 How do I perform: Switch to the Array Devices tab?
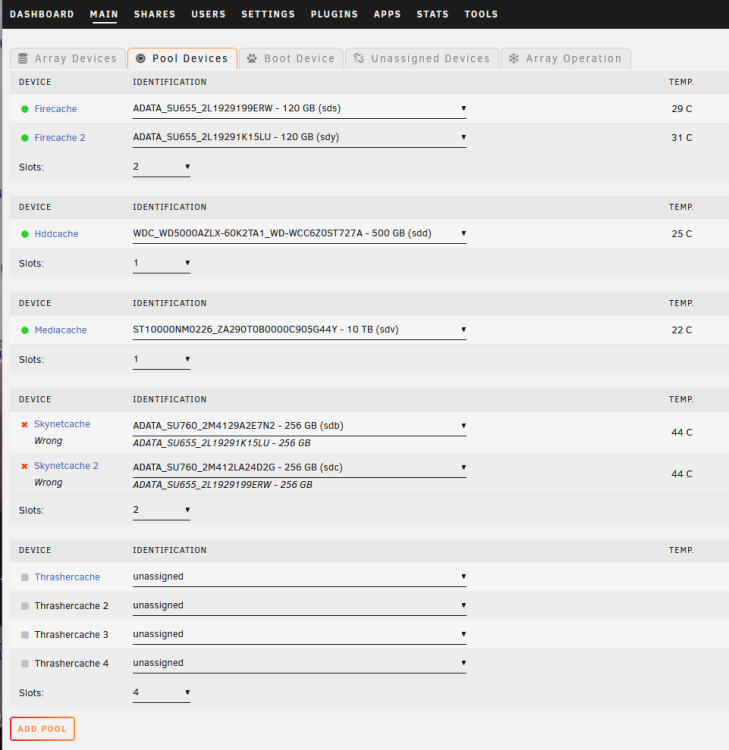click(68, 58)
